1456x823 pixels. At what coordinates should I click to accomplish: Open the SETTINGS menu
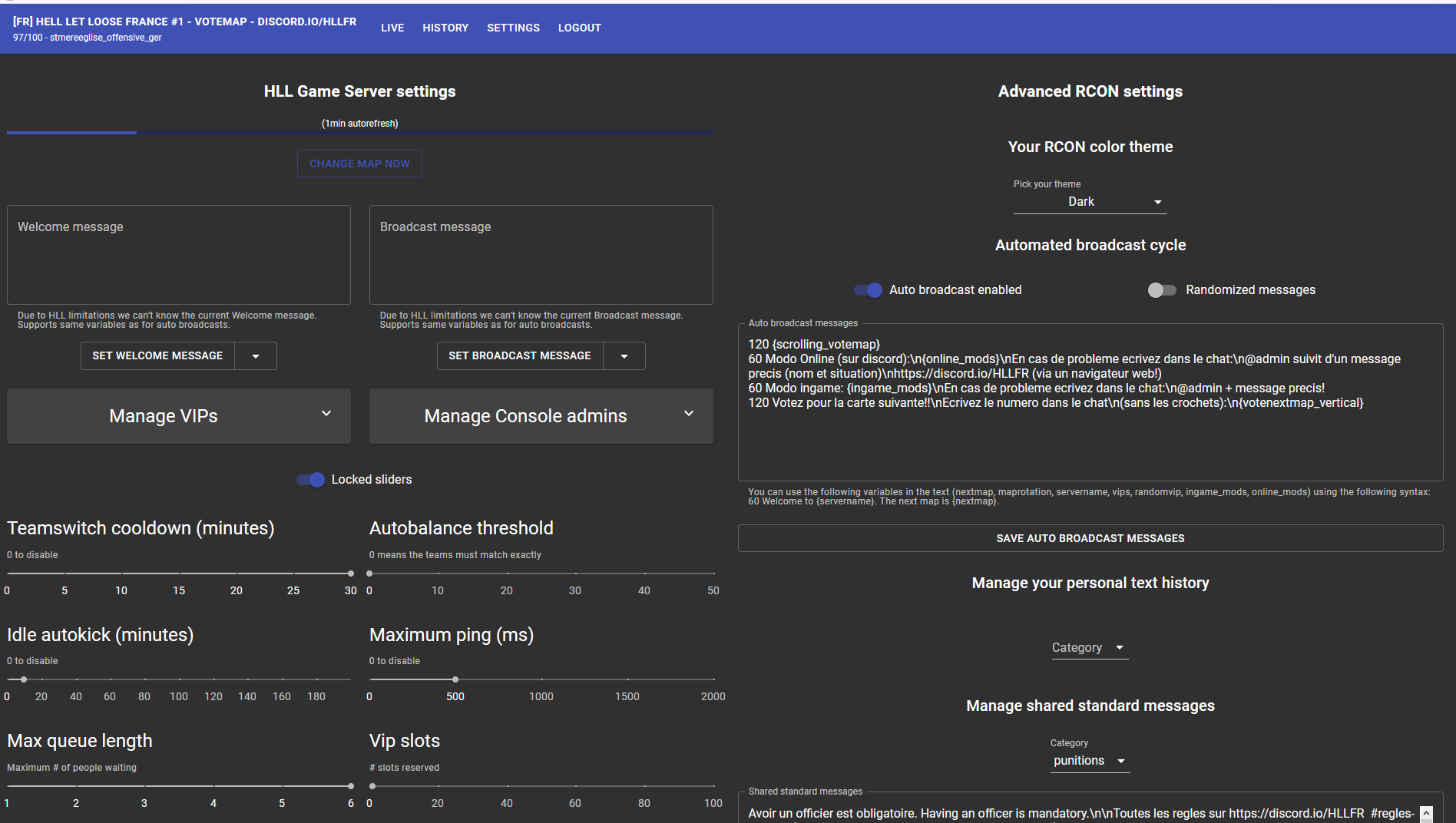(x=513, y=28)
